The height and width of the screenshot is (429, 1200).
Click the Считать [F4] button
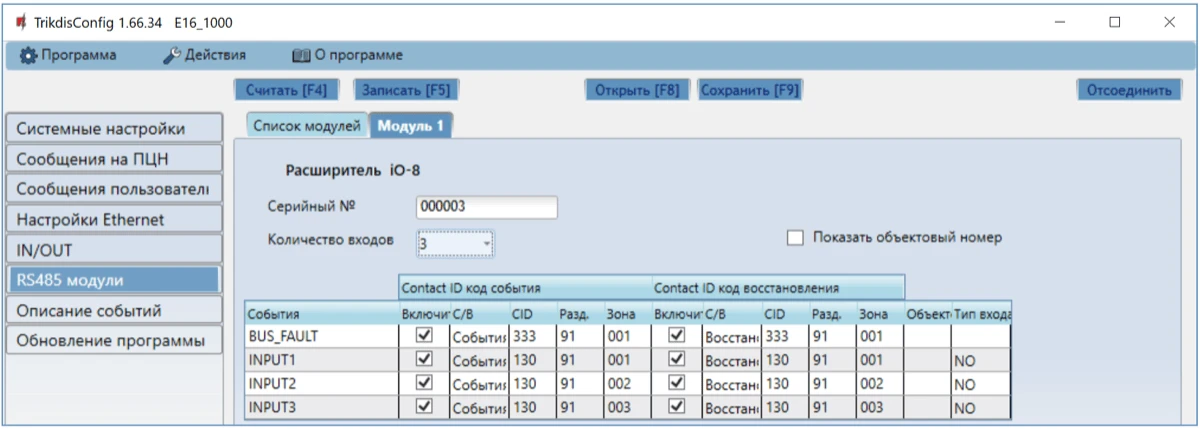(x=286, y=90)
